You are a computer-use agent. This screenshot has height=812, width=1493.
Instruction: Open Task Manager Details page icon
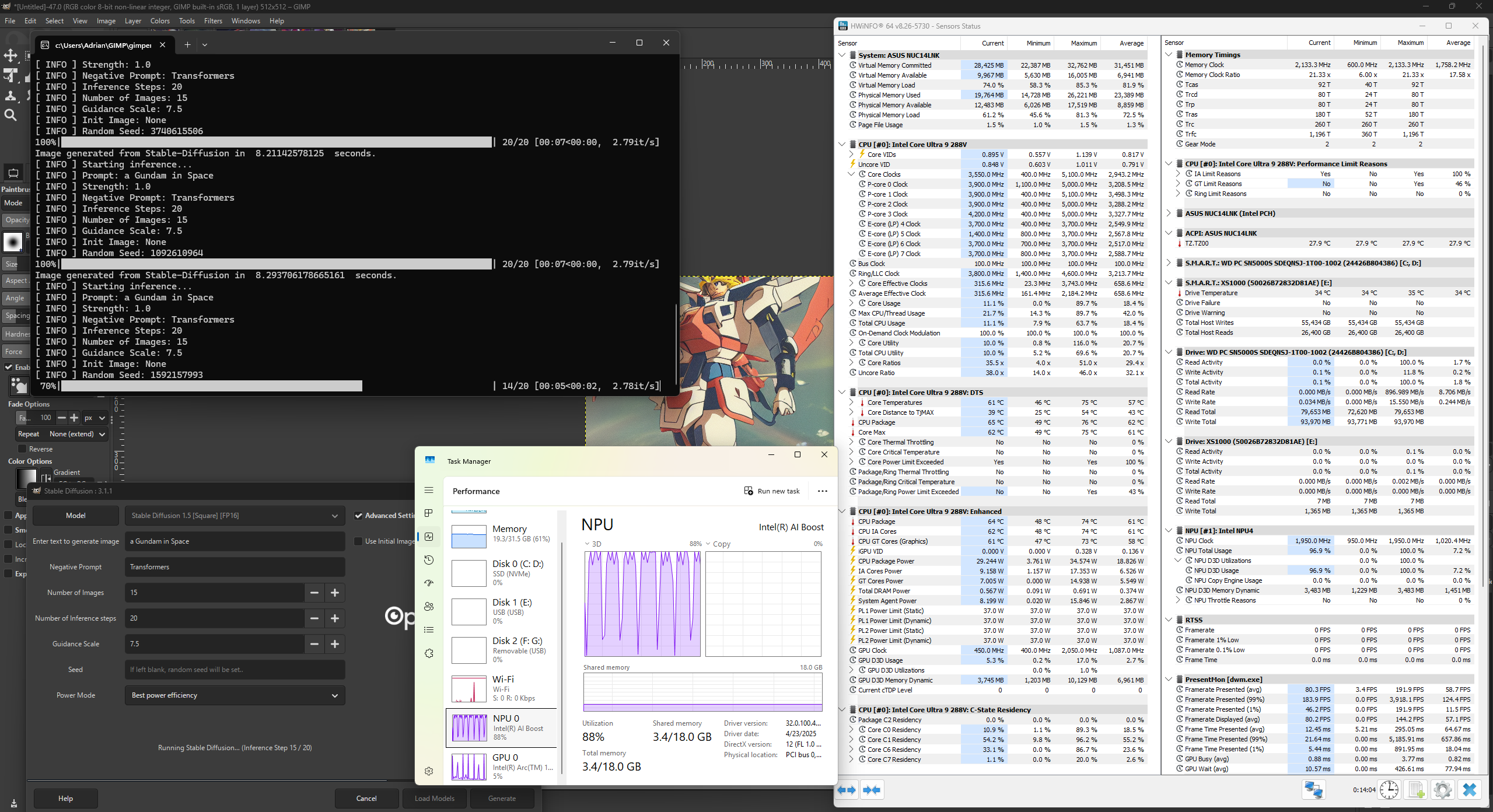coord(429,629)
